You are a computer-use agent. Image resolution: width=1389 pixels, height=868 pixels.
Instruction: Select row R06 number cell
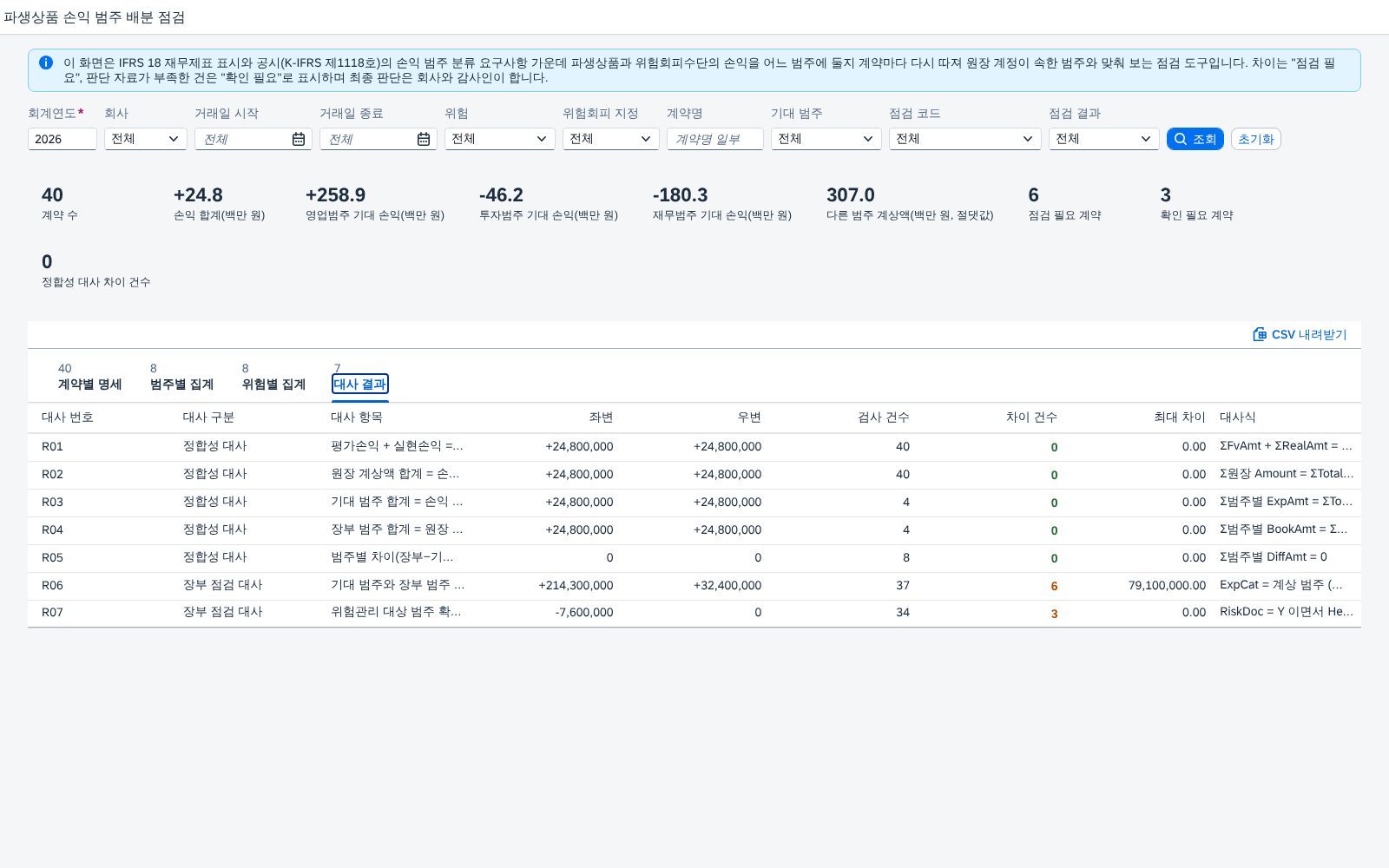point(52,586)
